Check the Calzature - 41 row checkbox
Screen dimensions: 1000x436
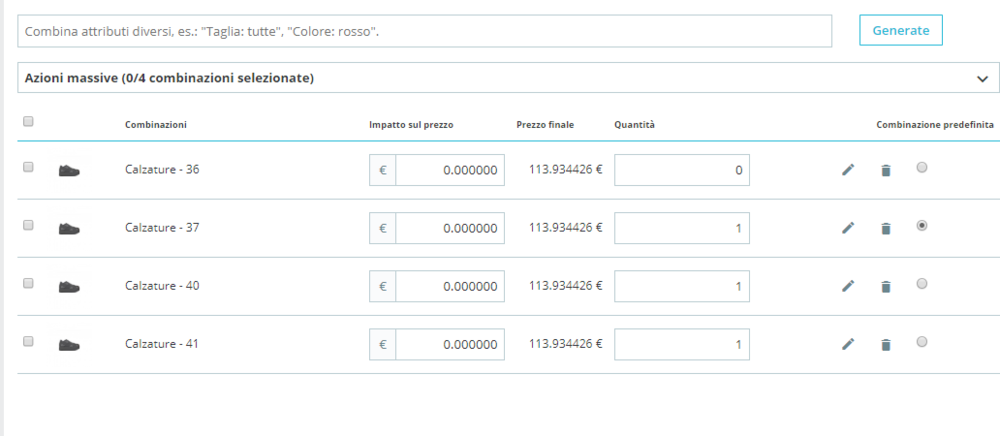[x=28, y=342]
